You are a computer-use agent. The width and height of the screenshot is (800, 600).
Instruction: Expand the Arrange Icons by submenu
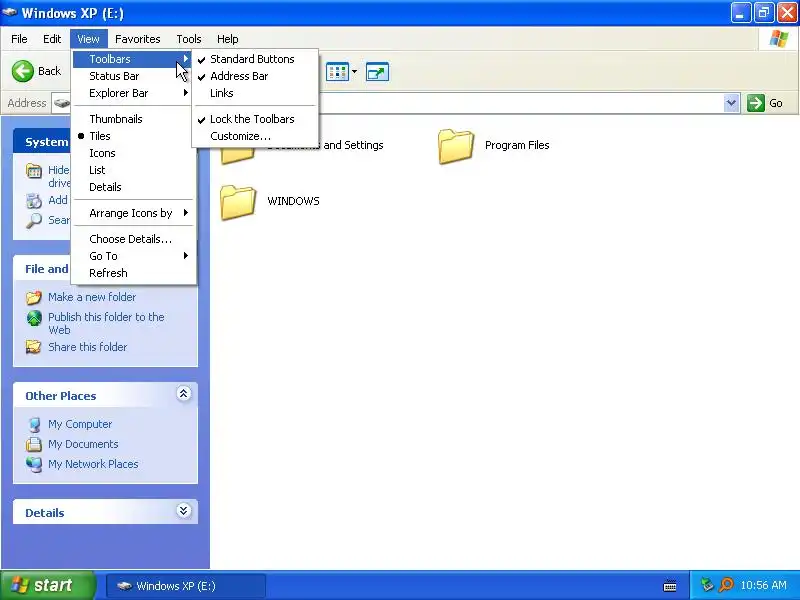[x=133, y=213]
